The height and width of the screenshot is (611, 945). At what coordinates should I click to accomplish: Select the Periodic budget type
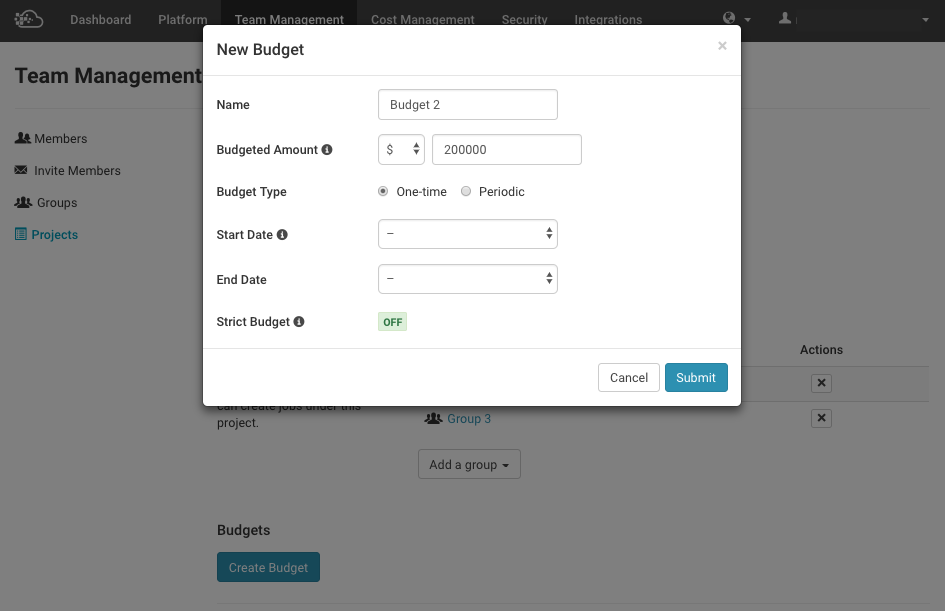point(466,192)
